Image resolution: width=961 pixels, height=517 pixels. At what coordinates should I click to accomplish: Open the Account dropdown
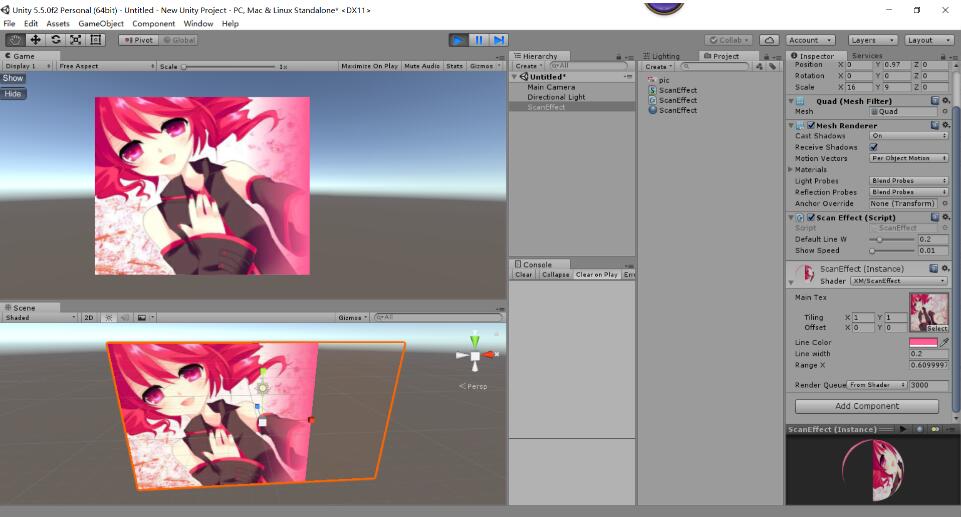(x=811, y=40)
